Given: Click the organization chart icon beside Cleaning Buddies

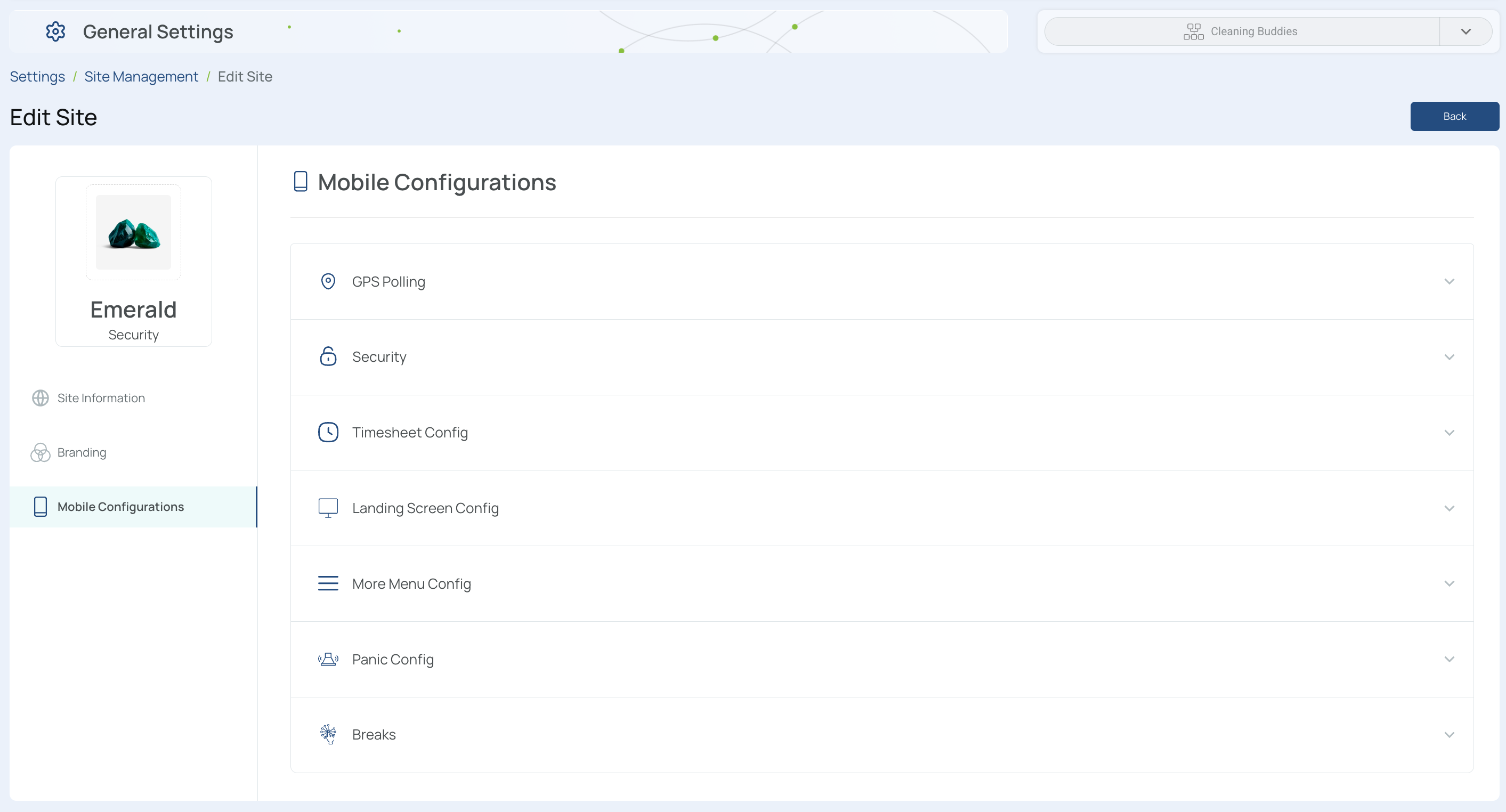Looking at the screenshot, I should [1193, 31].
